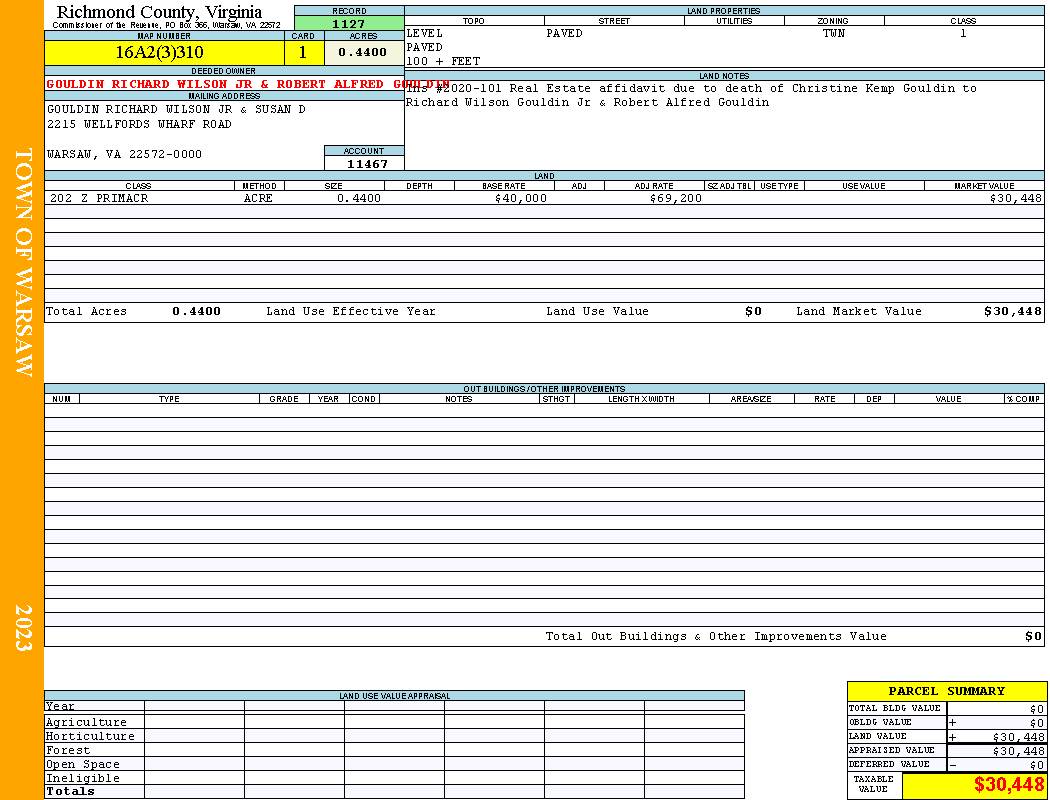The height and width of the screenshot is (800, 1050).
Task: Select the yellow Parcel Summary header
Action: [x=946, y=692]
